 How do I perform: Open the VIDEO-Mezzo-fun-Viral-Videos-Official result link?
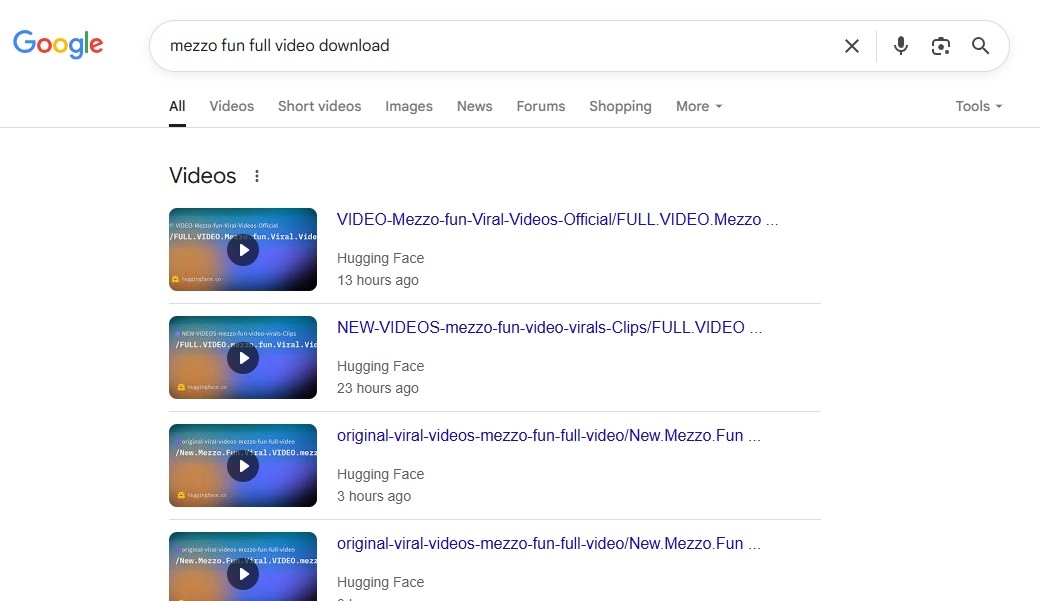[556, 219]
